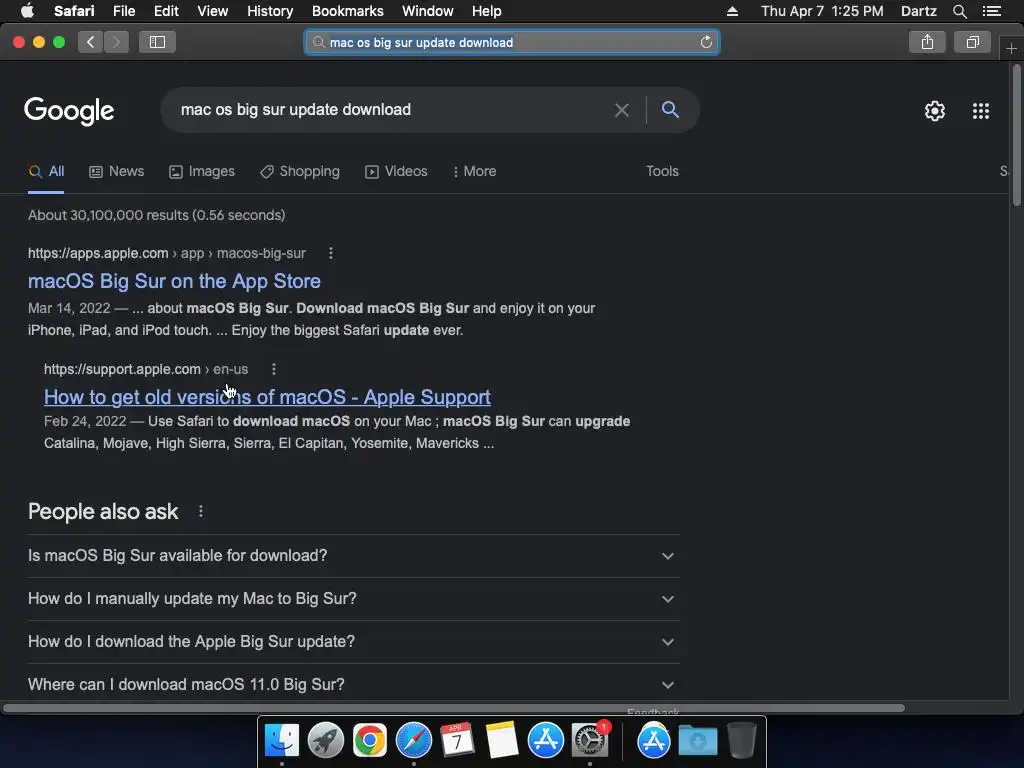
Task: Click Safari's forward arrow button
Action: [x=116, y=42]
